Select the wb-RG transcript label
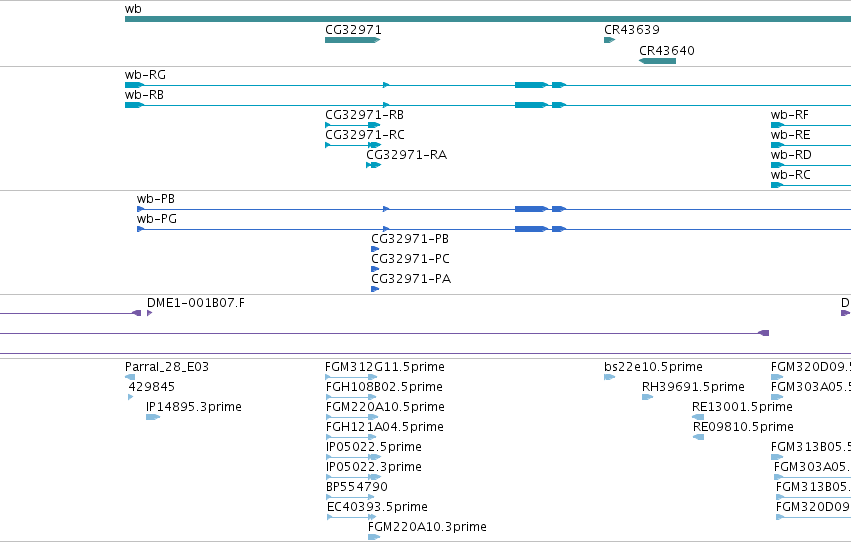This screenshot has height=542, width=851. click(145, 75)
